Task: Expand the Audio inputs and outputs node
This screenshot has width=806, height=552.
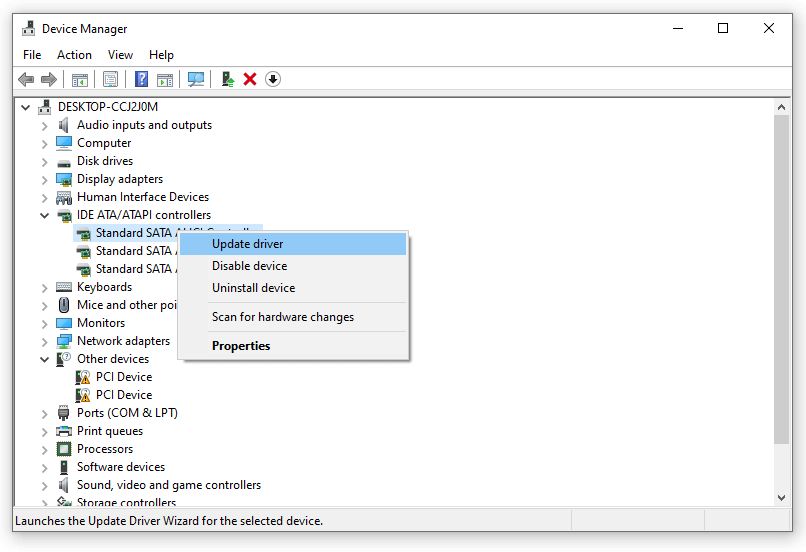Action: pos(45,126)
